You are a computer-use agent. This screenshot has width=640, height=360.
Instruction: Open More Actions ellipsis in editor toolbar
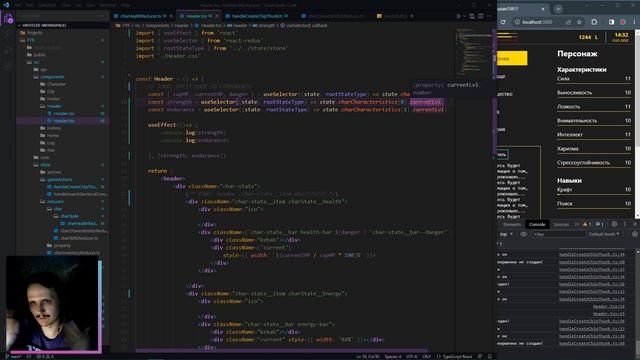click(x=489, y=16)
